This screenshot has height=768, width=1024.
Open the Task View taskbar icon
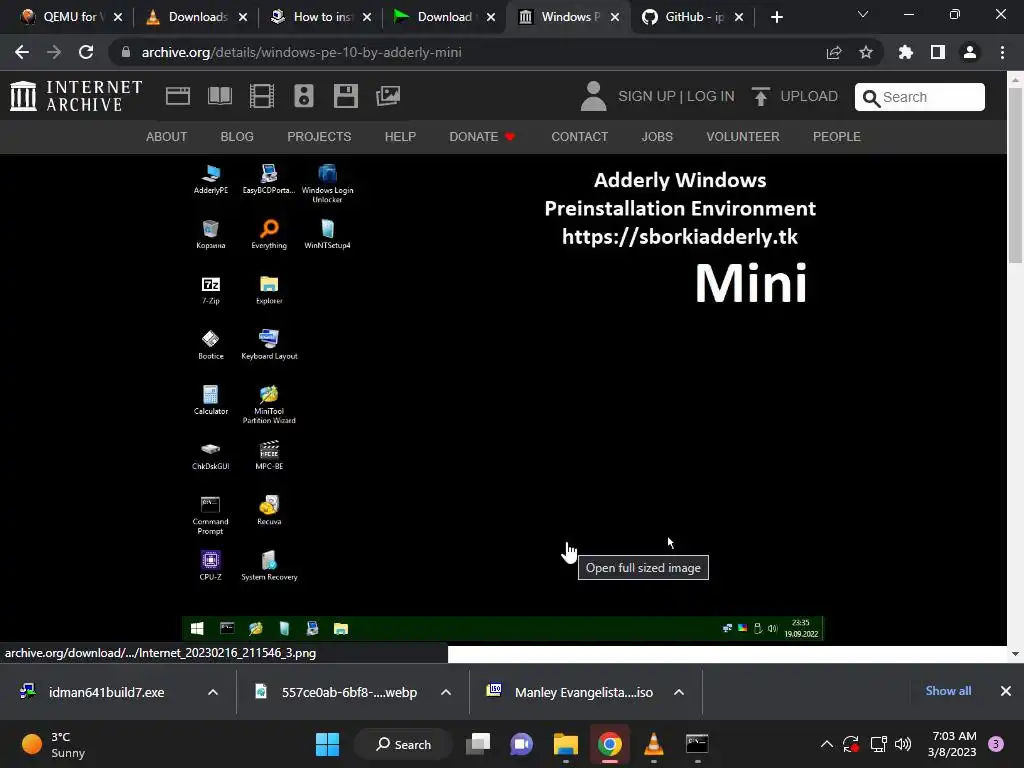pos(478,744)
